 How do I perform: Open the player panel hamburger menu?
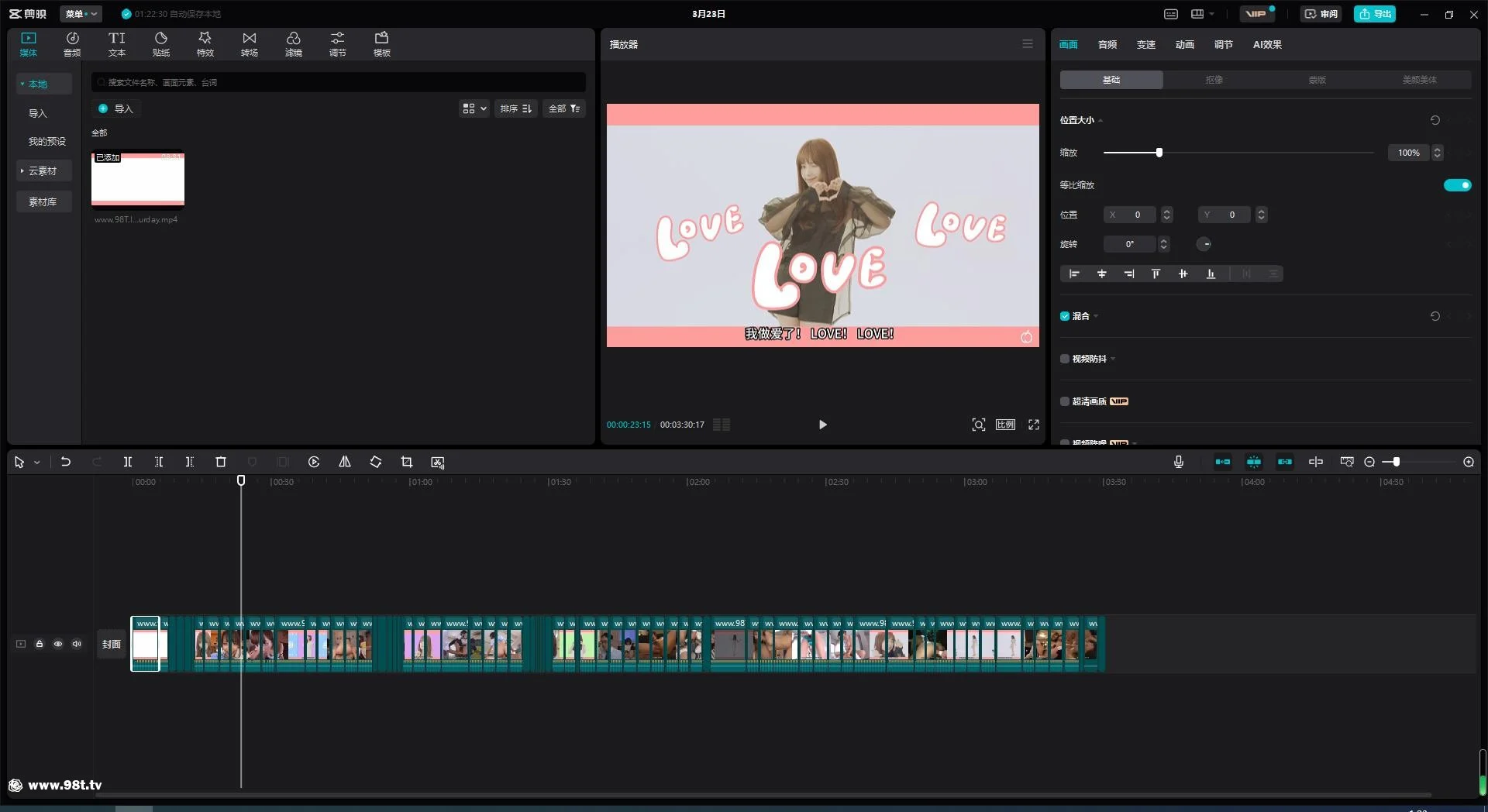pyautogui.click(x=1028, y=44)
